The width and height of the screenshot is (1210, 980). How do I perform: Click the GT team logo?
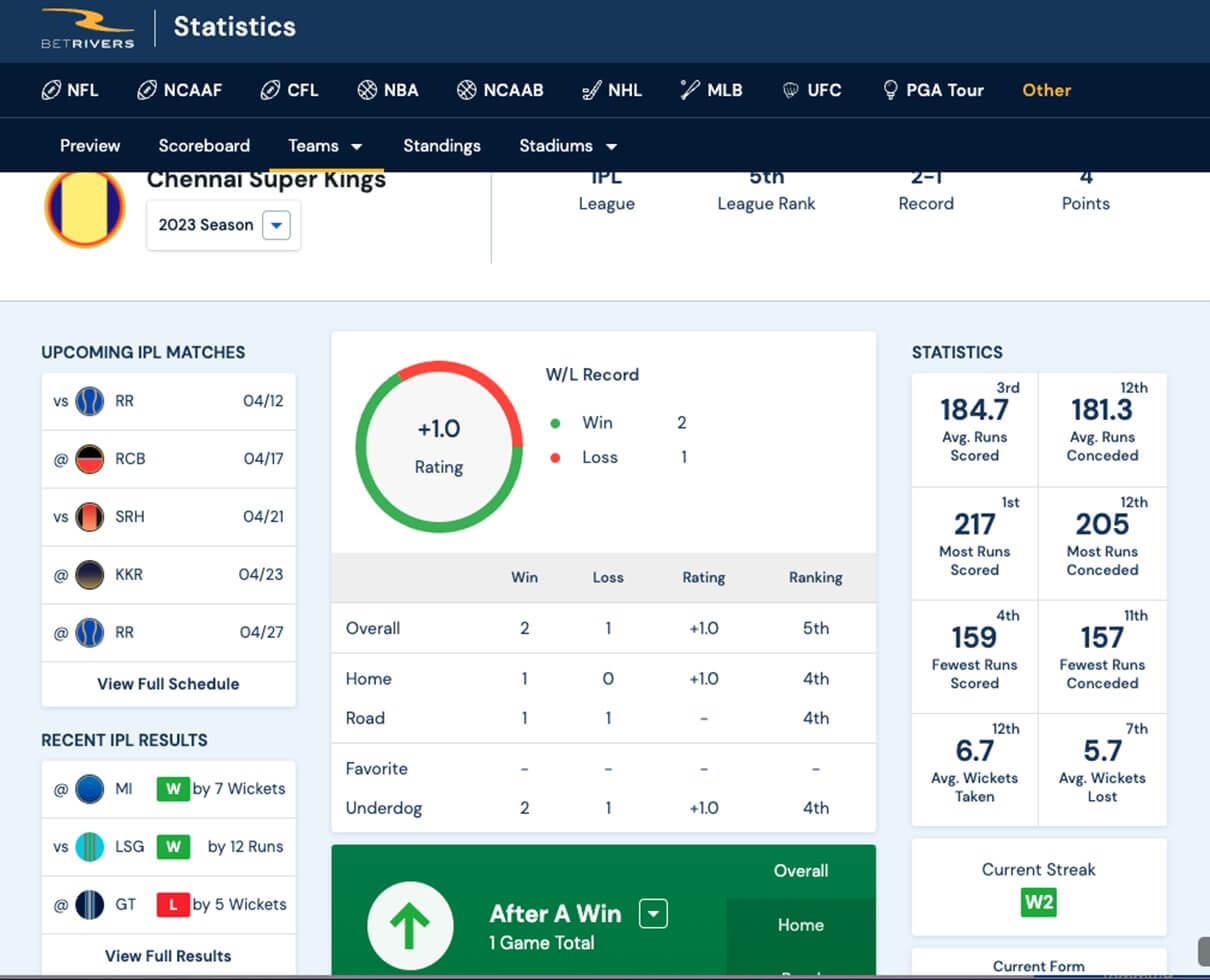[x=90, y=904]
